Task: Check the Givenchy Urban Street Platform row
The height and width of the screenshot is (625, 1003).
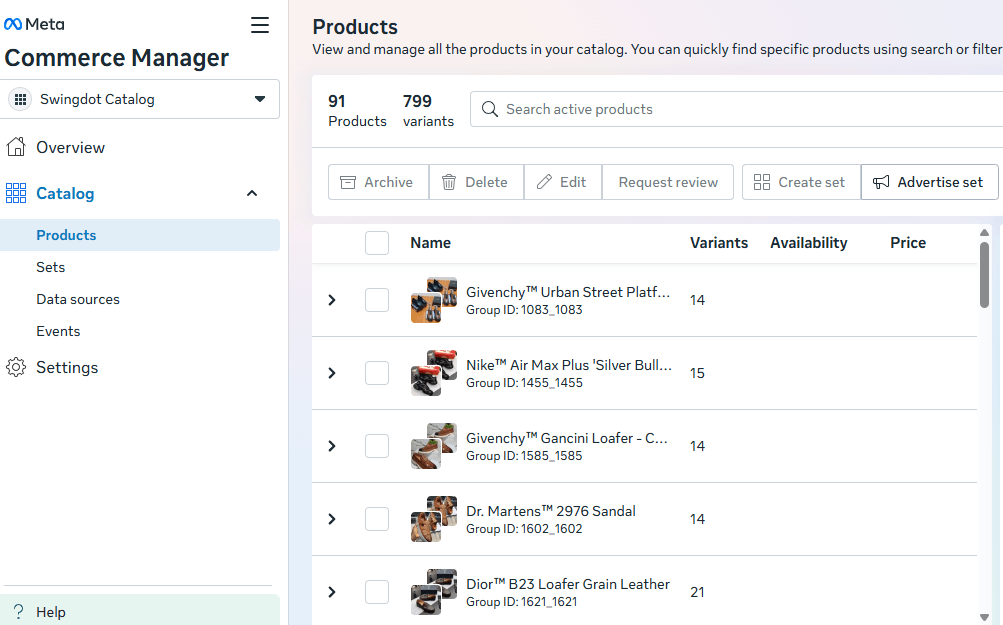Action: (377, 300)
